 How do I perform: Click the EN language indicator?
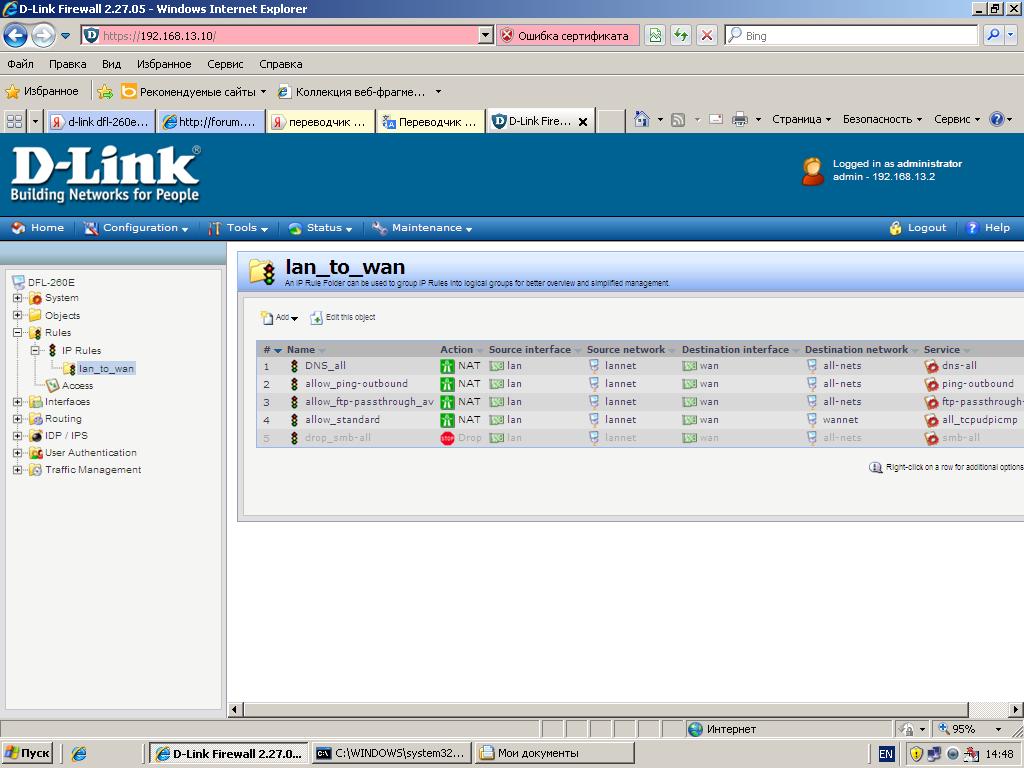886,754
